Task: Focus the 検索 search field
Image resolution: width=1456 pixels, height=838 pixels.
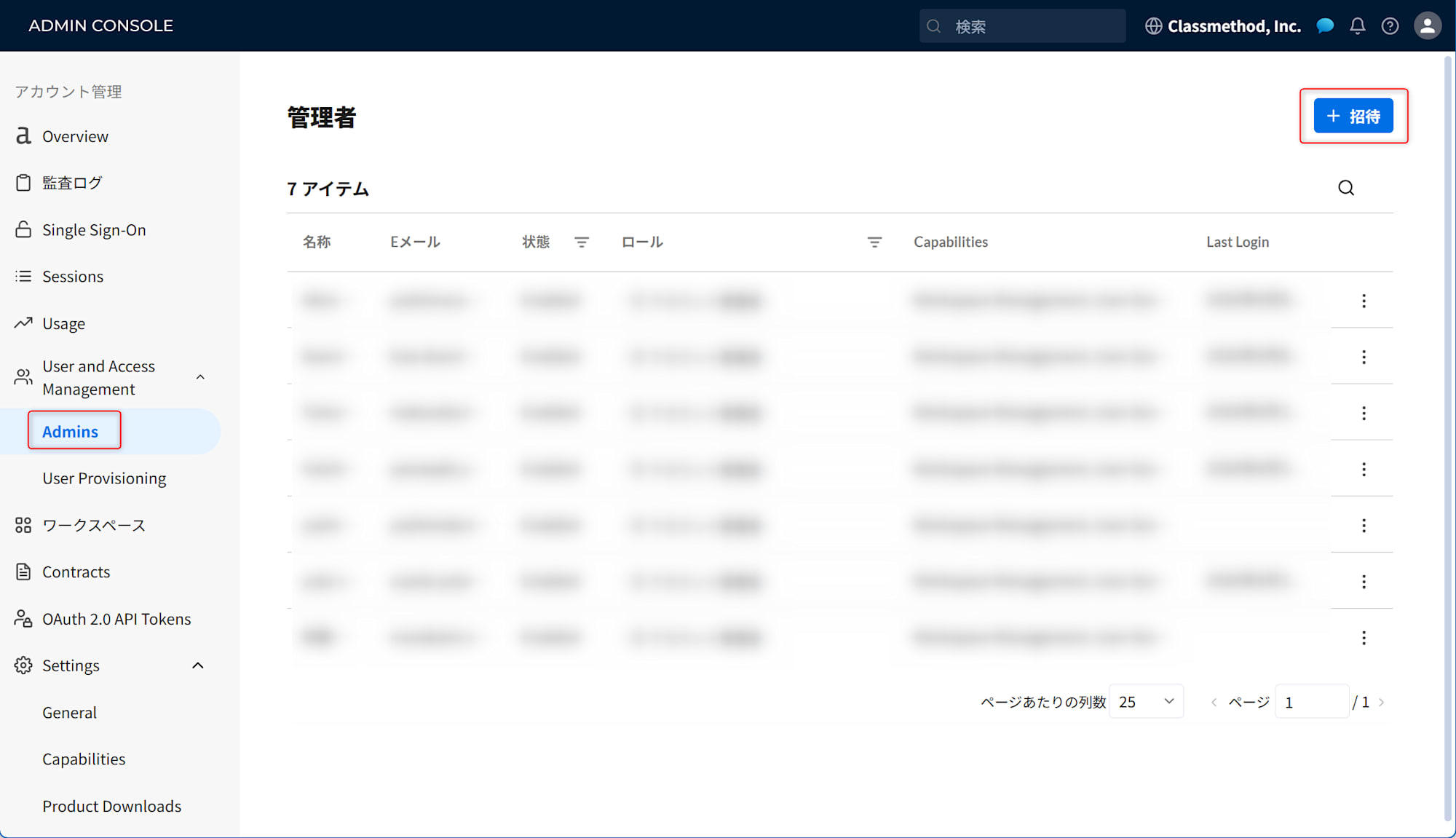Action: [x=1022, y=26]
